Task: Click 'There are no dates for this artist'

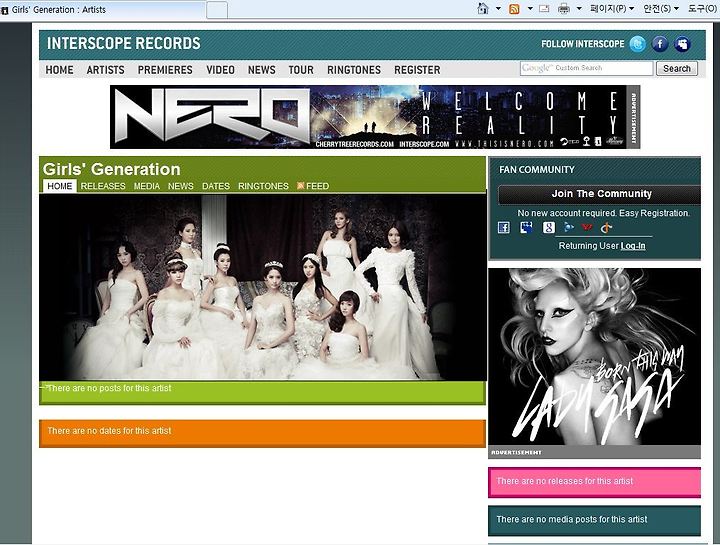Action: [x=109, y=431]
